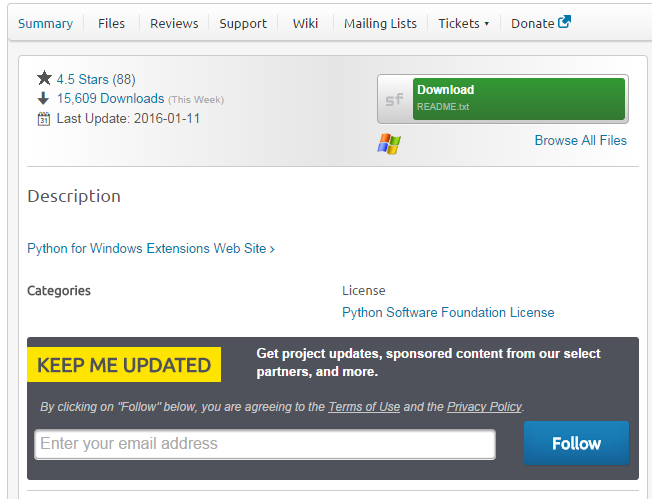The image size is (652, 499).
Task: Open the Browse All Files link
Action: [x=580, y=141]
